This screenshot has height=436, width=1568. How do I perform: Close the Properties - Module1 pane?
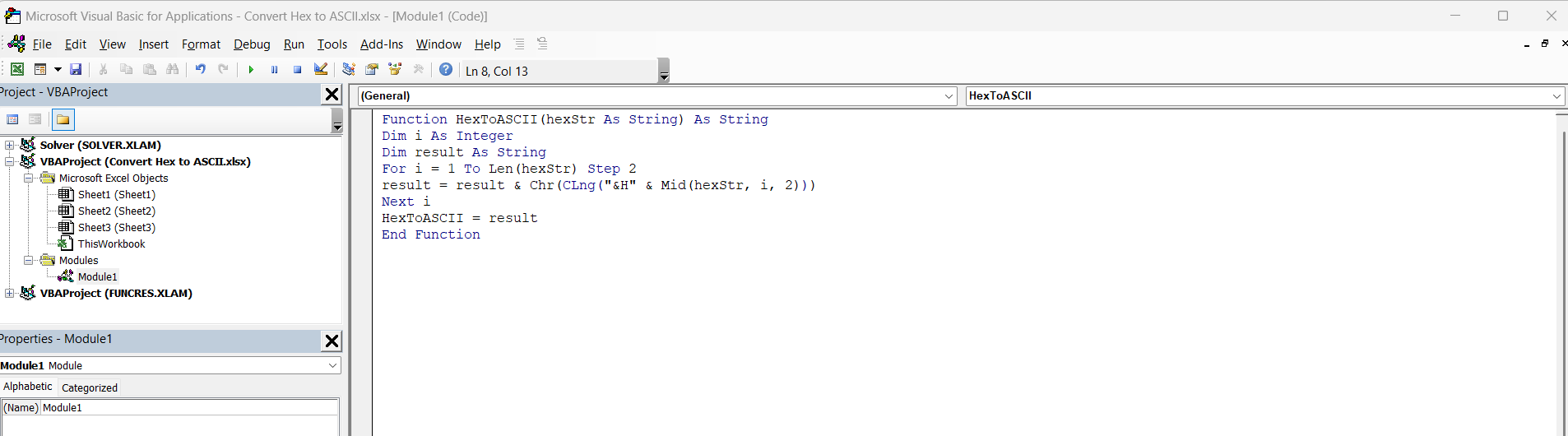332,341
